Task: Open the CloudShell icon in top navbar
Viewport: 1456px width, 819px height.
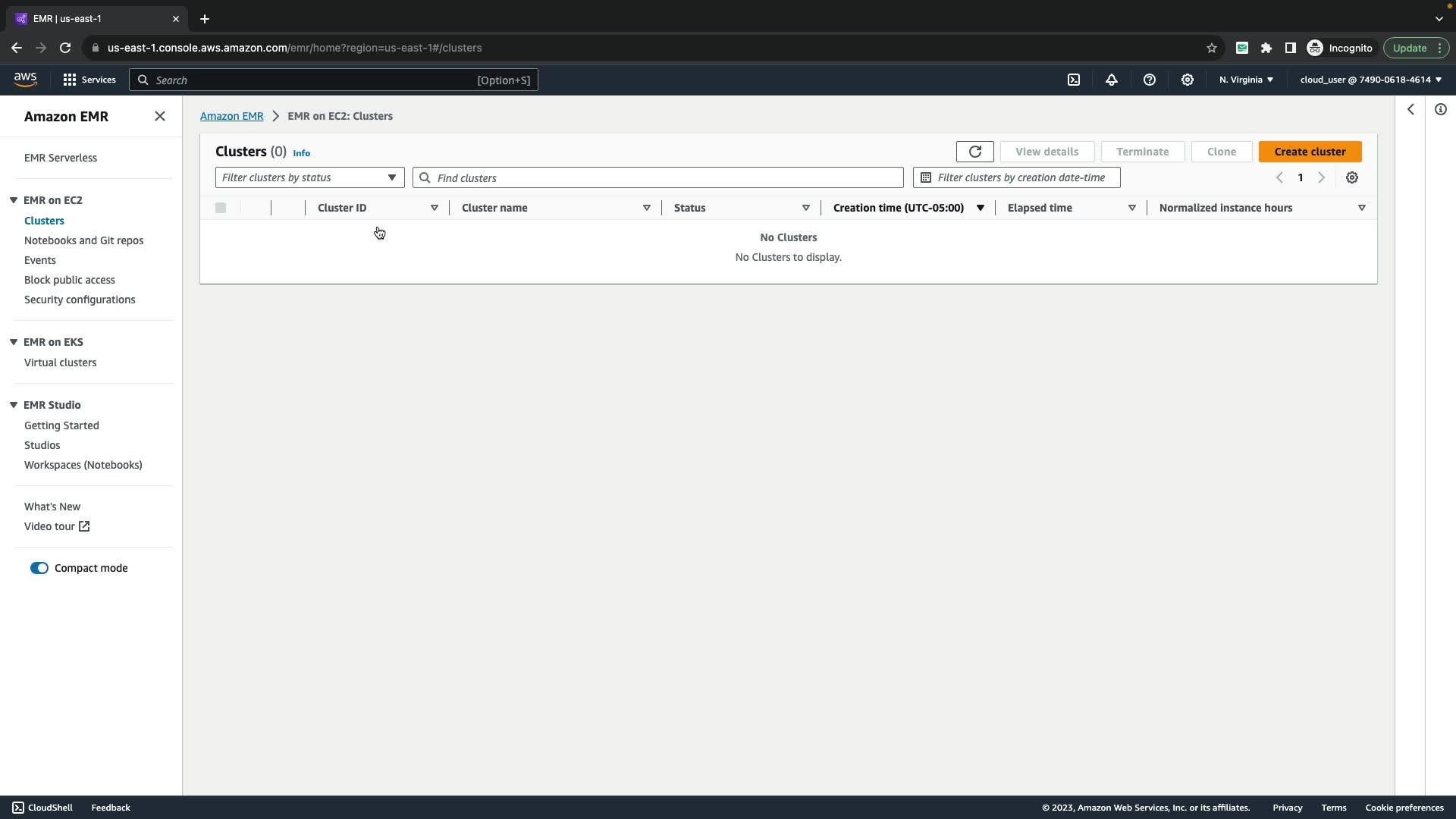Action: [x=1073, y=80]
